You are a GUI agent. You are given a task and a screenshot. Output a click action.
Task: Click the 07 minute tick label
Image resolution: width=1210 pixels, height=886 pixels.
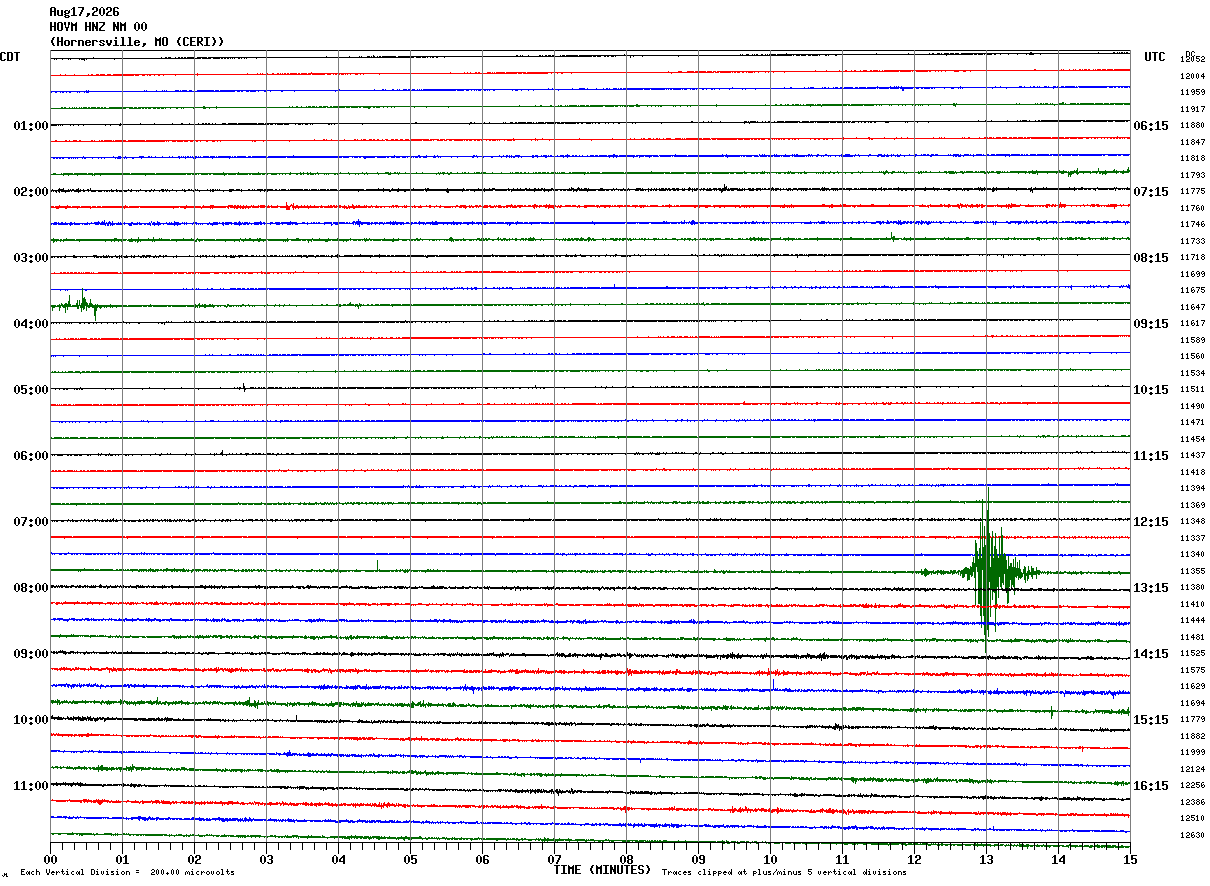554,859
